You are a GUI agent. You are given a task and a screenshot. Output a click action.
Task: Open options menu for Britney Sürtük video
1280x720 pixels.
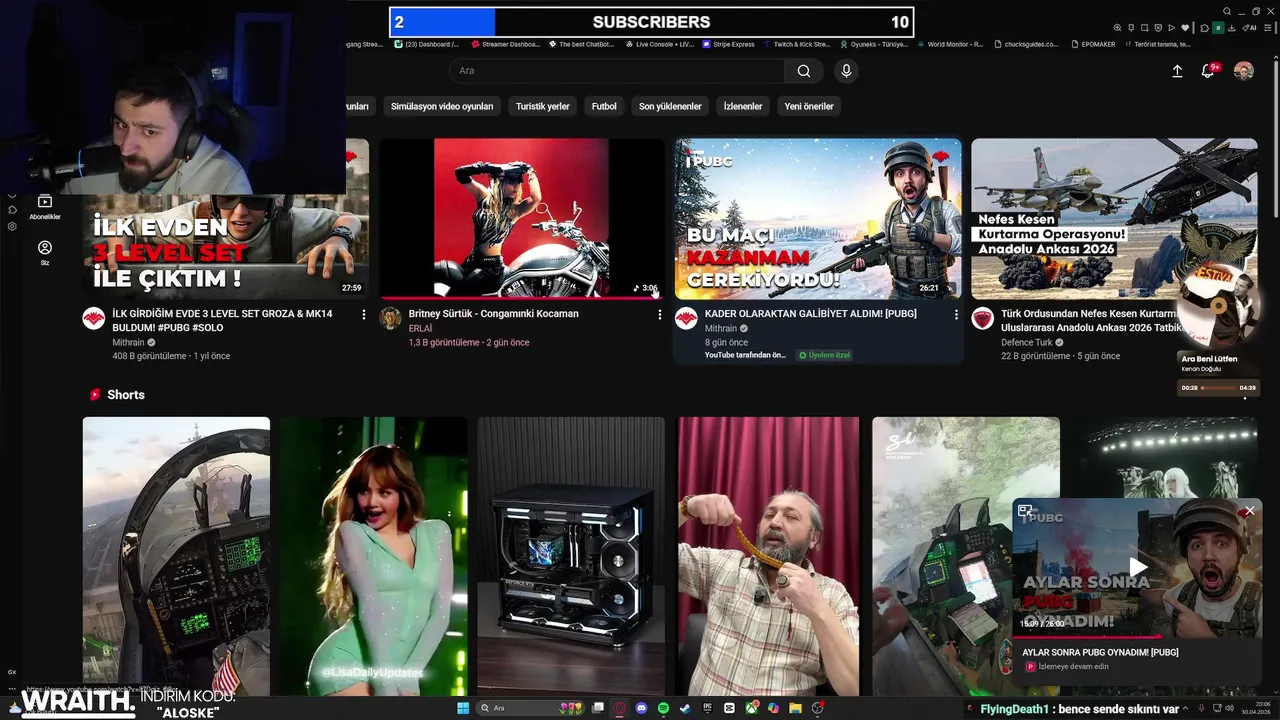(x=659, y=314)
